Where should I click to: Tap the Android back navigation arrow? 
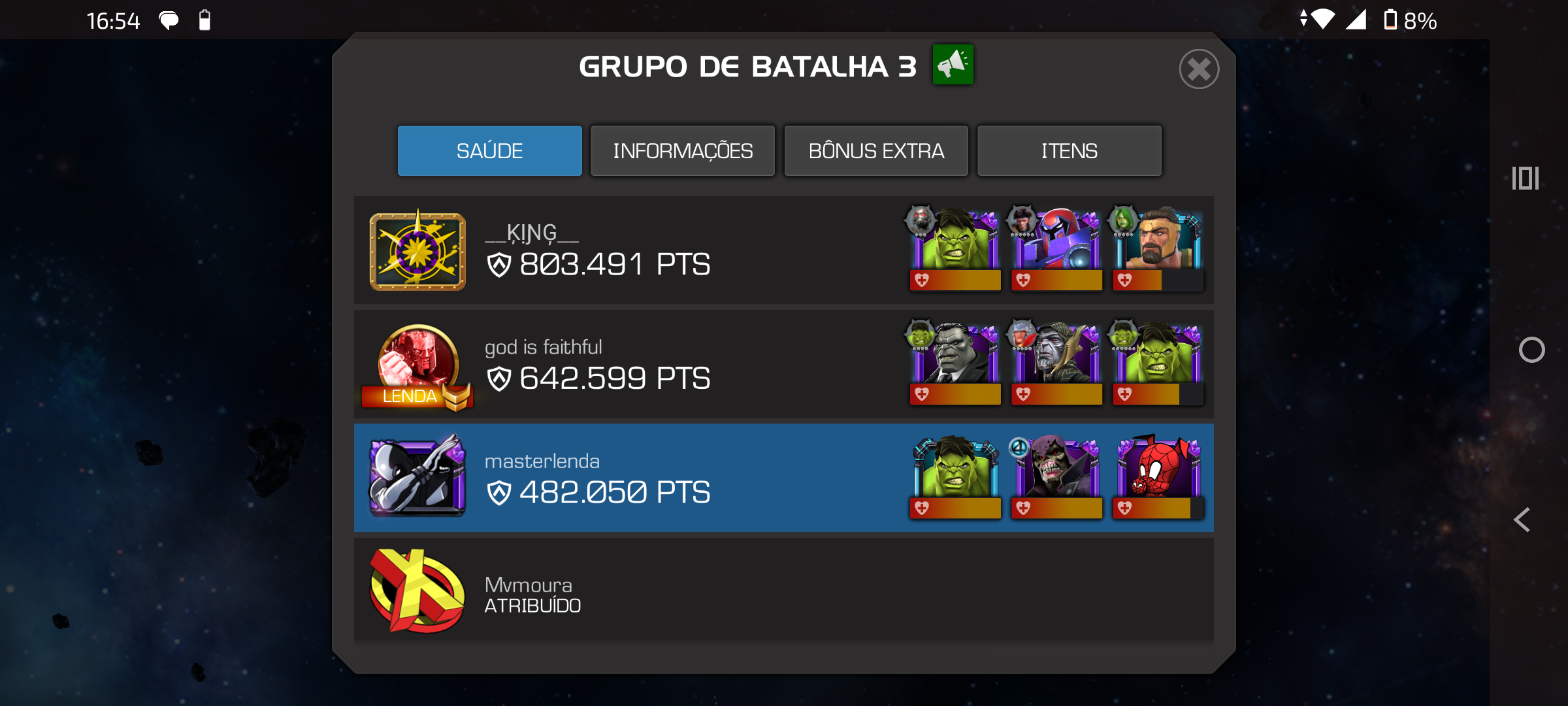pyautogui.click(x=1523, y=520)
